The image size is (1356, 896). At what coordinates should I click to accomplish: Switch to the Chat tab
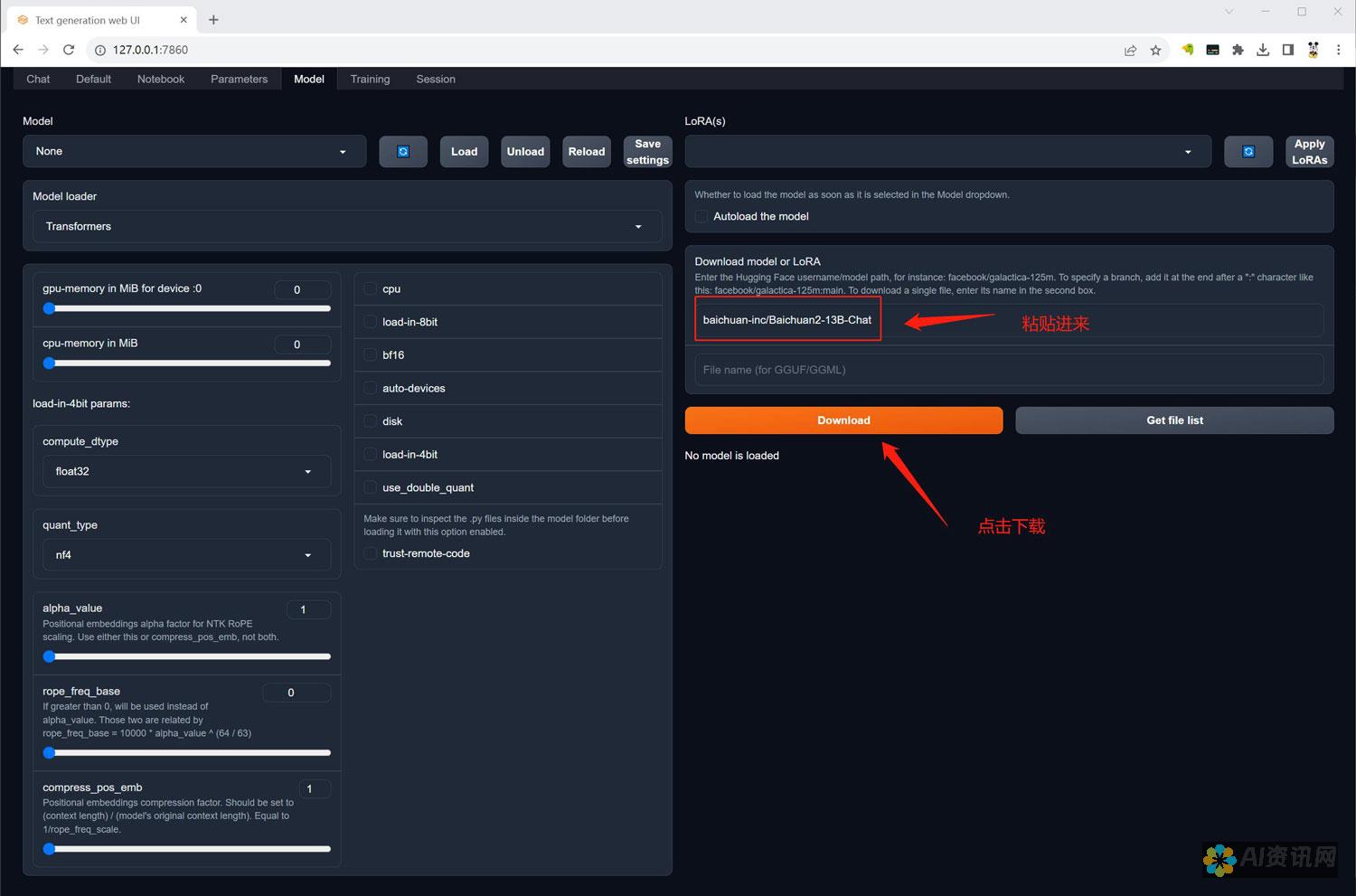click(38, 80)
